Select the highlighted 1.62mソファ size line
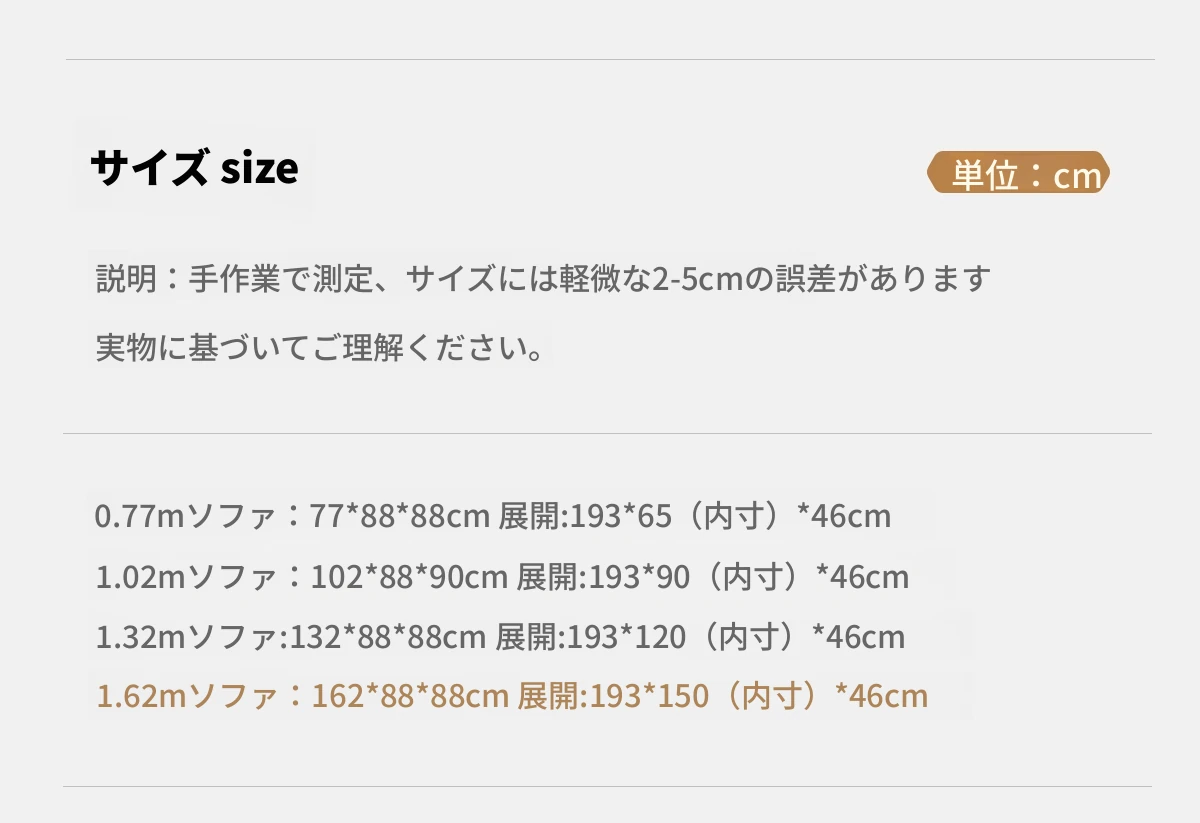 512,696
